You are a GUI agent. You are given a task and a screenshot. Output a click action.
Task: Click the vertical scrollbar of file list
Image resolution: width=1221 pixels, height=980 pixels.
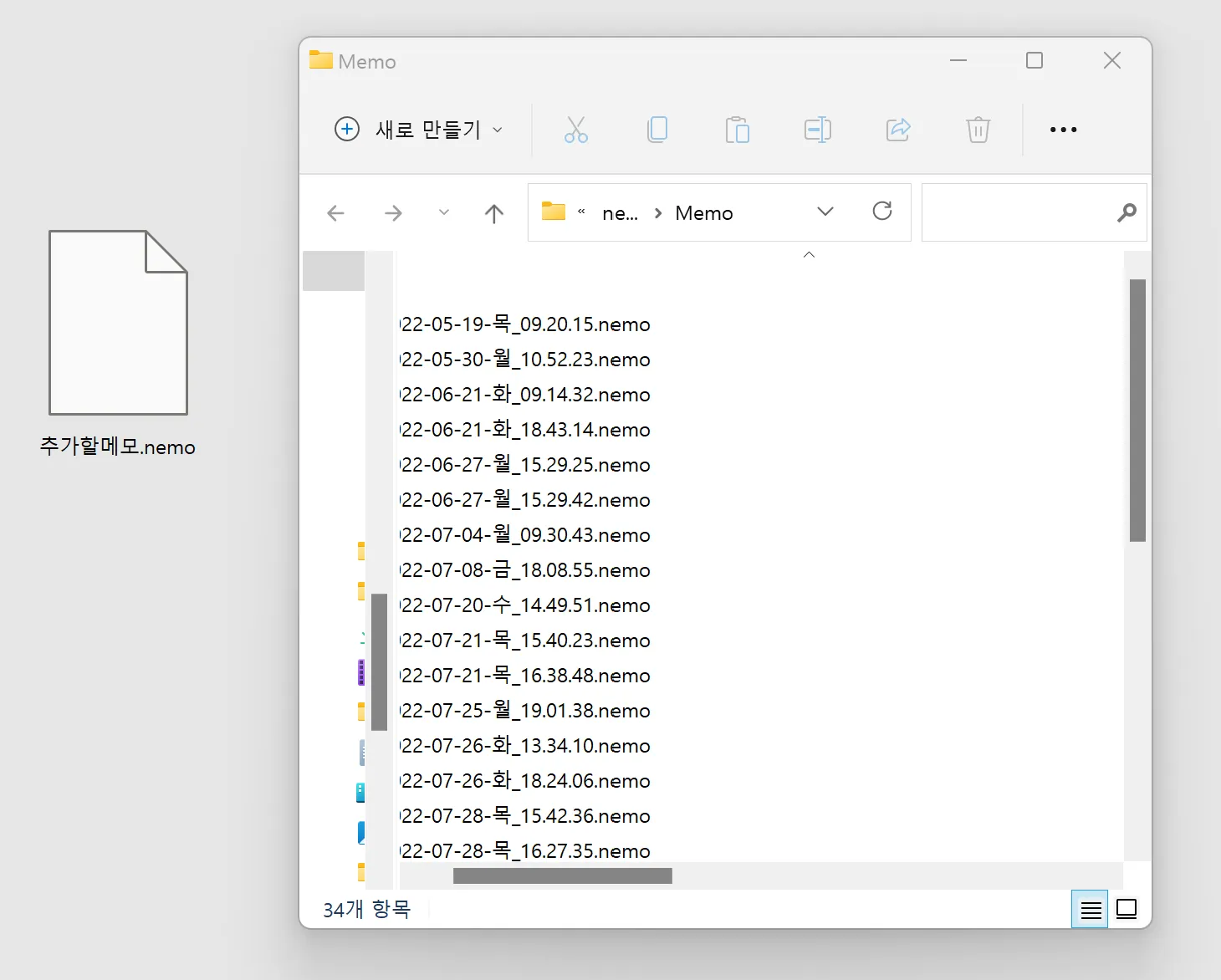(x=1137, y=410)
